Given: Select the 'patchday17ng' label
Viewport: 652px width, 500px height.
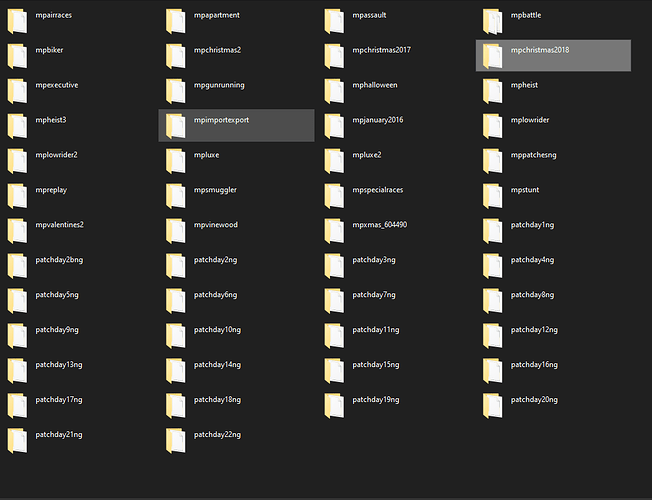Looking at the screenshot, I should (59, 400).
